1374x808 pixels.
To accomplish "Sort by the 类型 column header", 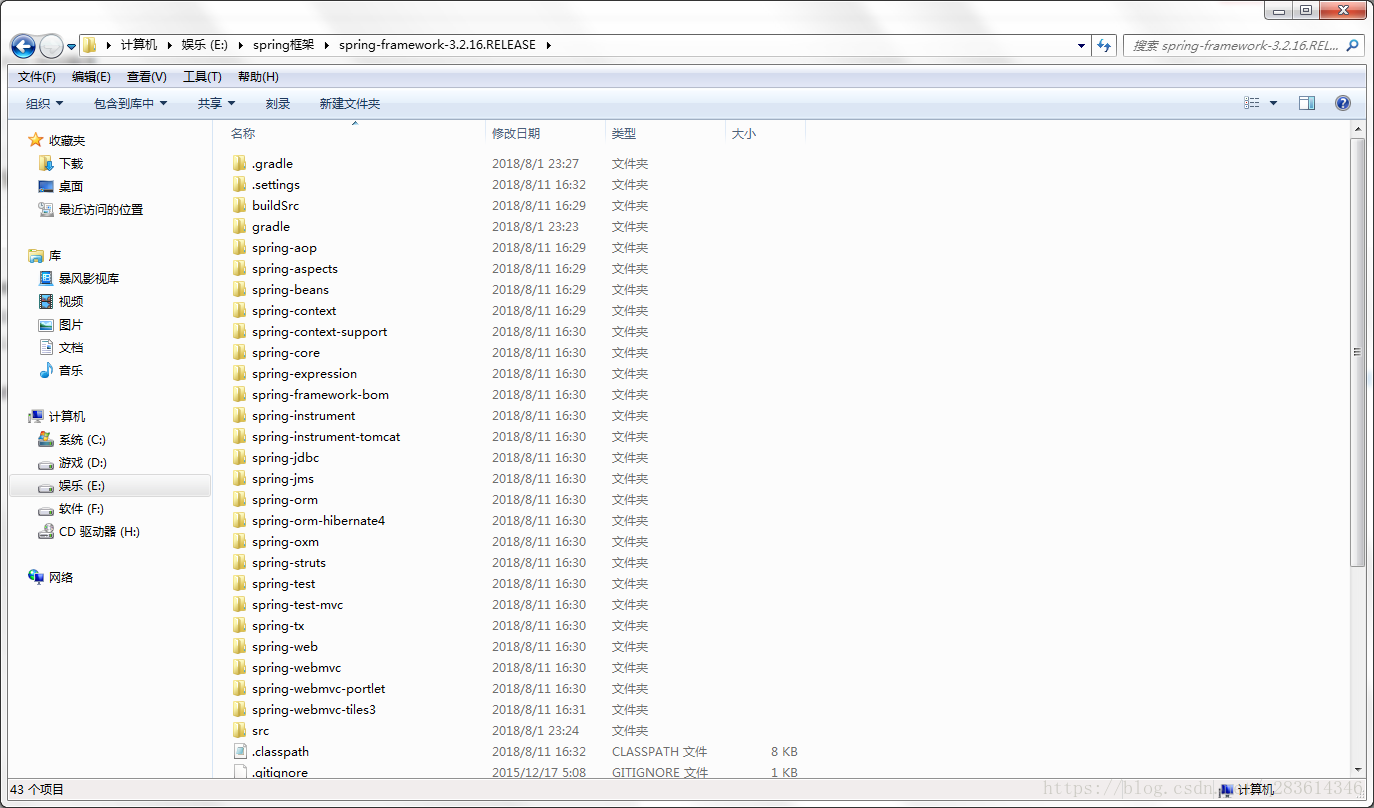I will click(x=665, y=133).
